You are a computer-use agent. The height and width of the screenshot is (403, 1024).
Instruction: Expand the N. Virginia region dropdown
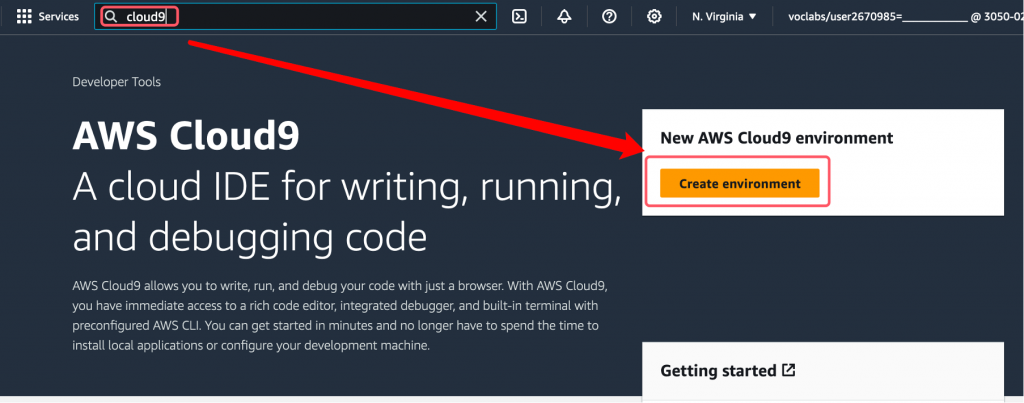point(724,17)
